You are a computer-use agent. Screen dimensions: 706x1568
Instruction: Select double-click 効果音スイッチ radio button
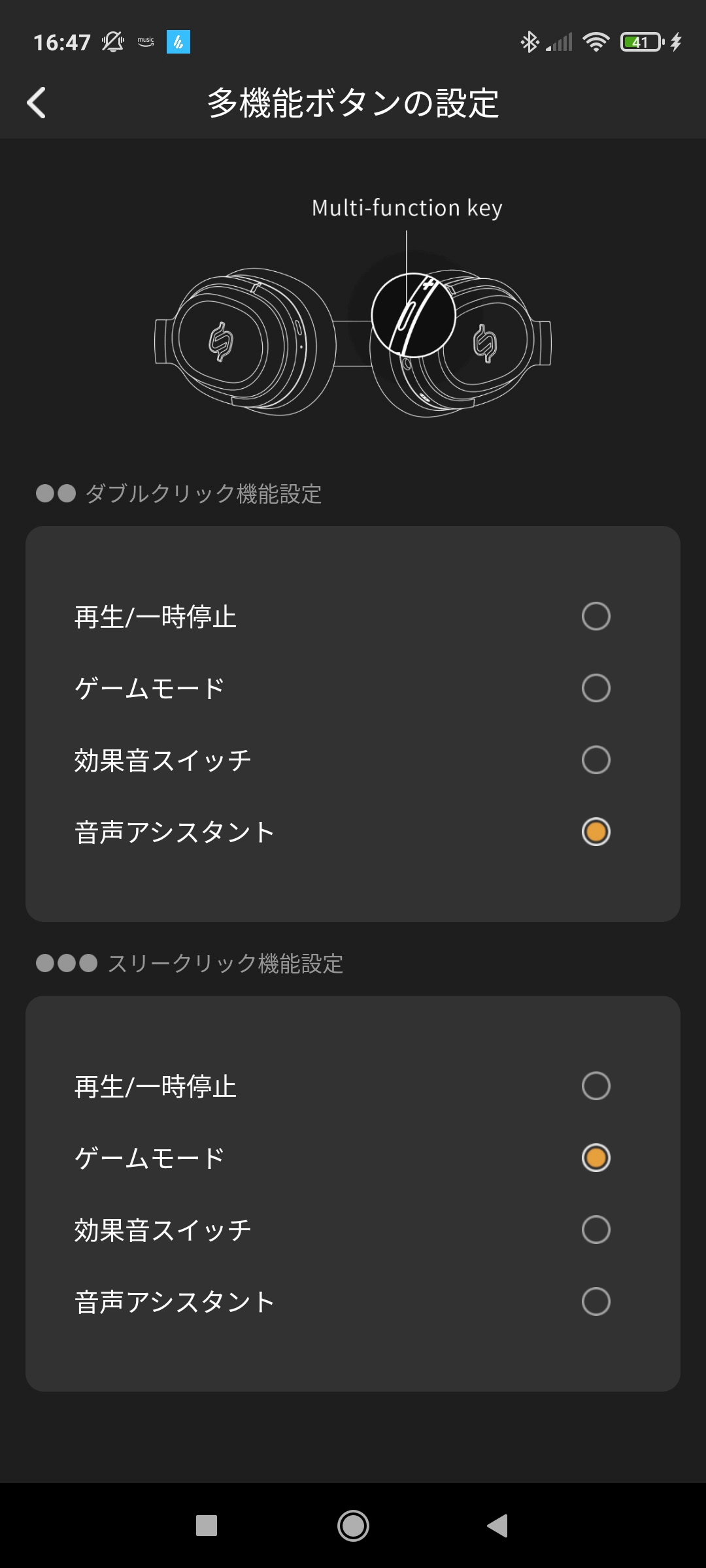pos(596,760)
